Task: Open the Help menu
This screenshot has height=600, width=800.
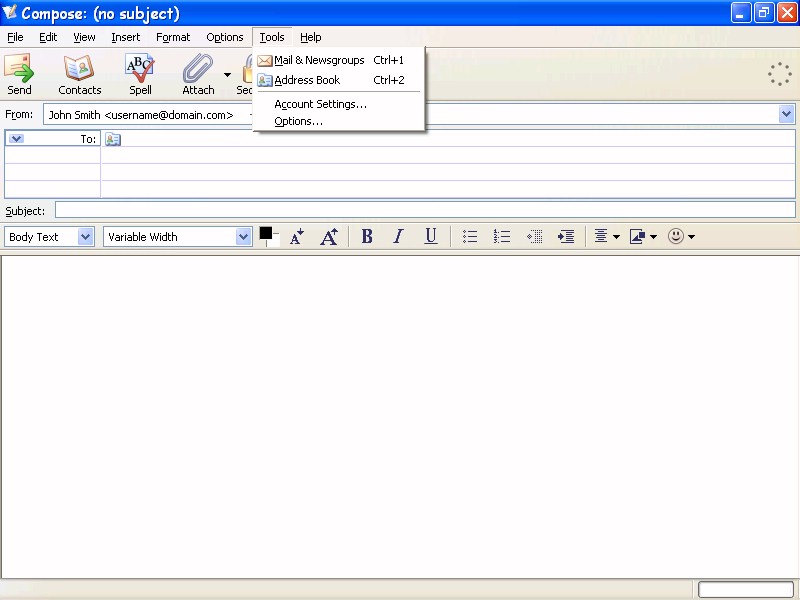Action: click(x=310, y=37)
